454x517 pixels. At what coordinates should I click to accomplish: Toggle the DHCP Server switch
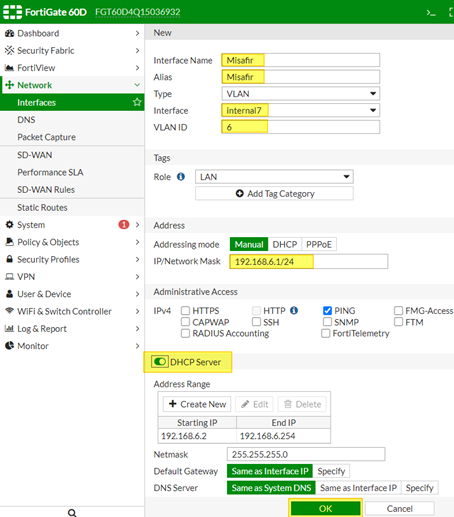tap(160, 362)
